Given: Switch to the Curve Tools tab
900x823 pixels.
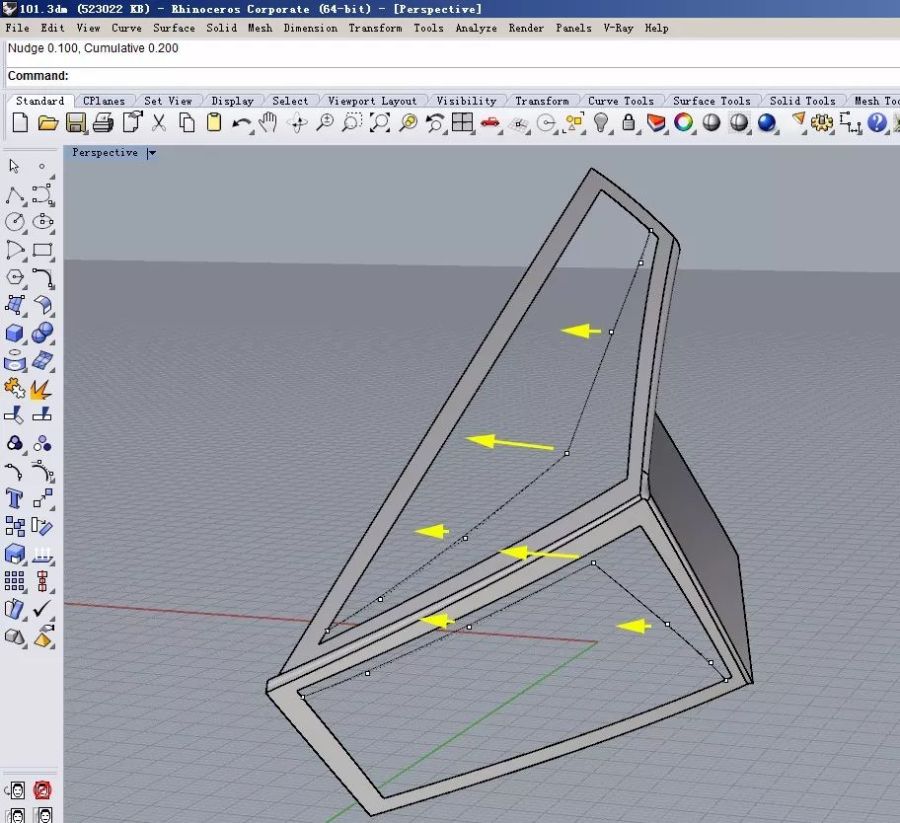Looking at the screenshot, I should (620, 101).
